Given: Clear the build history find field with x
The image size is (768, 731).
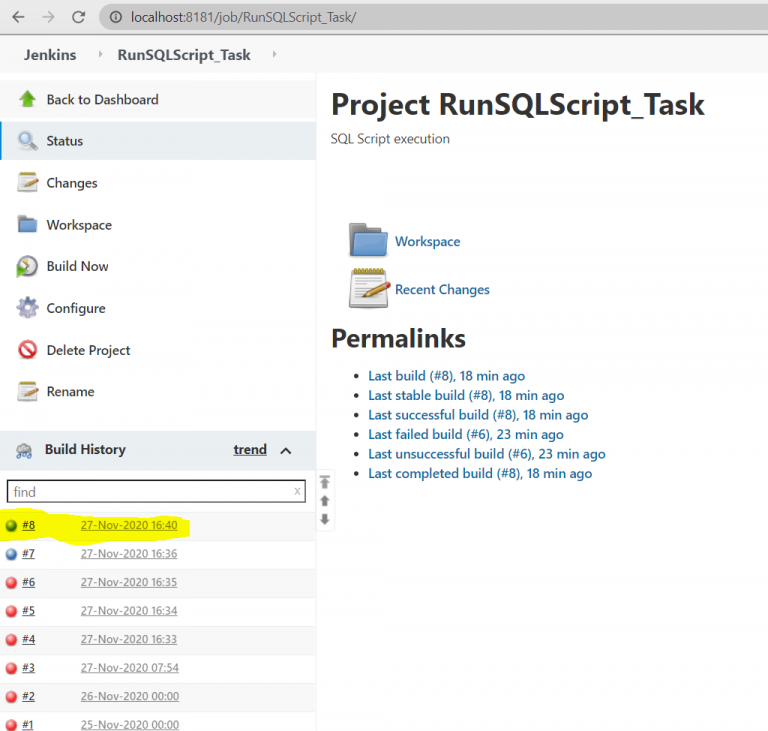Looking at the screenshot, I should pos(297,492).
